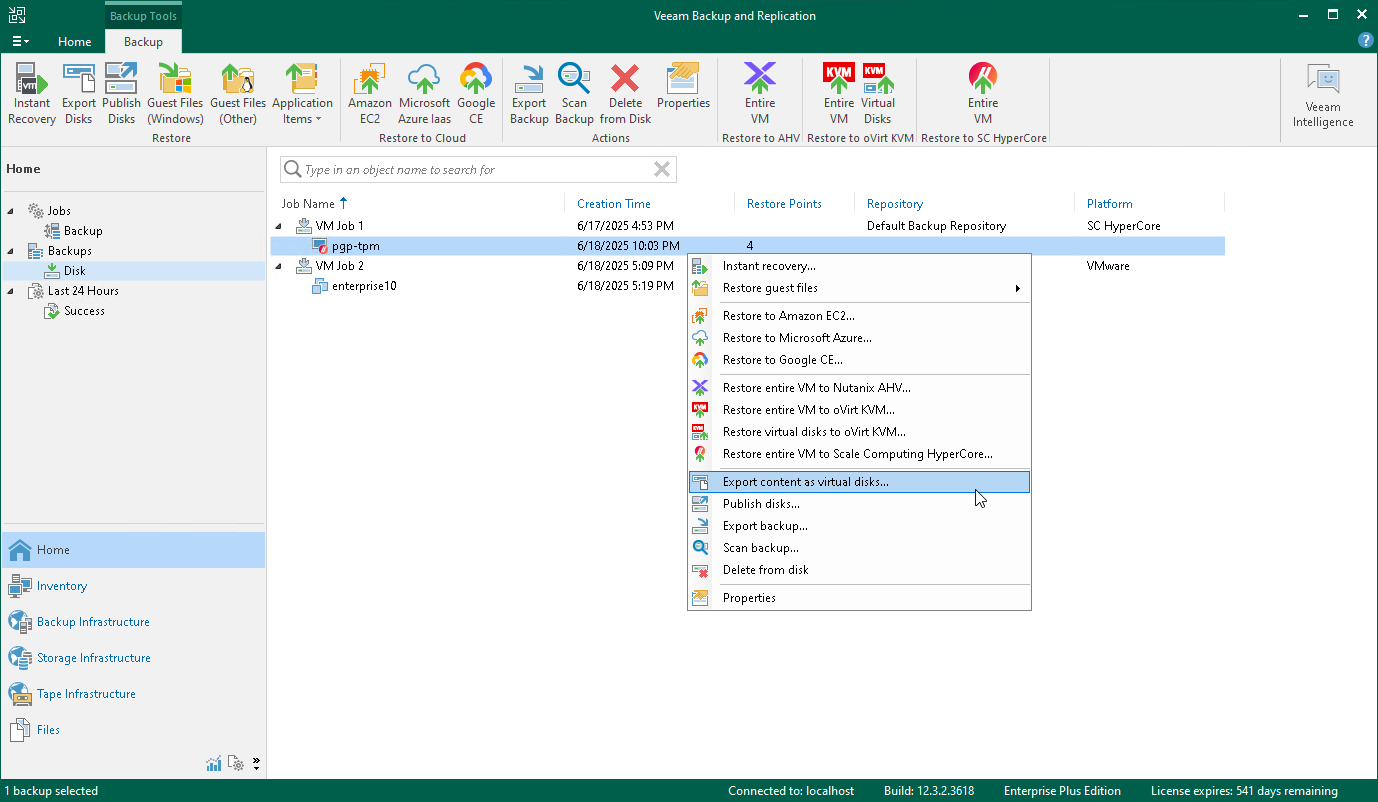Viewport: 1378px width, 802px height.
Task: Collapse the VM Job 1 tree entry
Action: pos(277,225)
